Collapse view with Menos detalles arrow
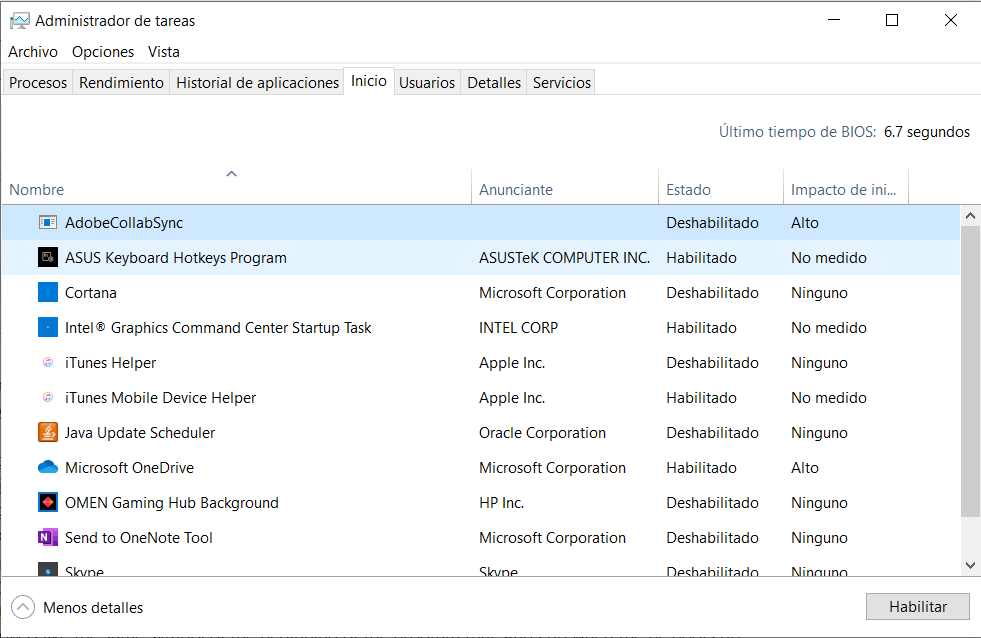981x638 pixels. tap(22, 607)
